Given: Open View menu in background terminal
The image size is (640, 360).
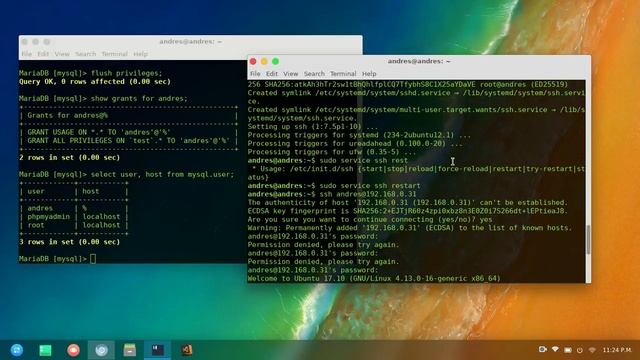Looking at the screenshot, I should point(62,54).
